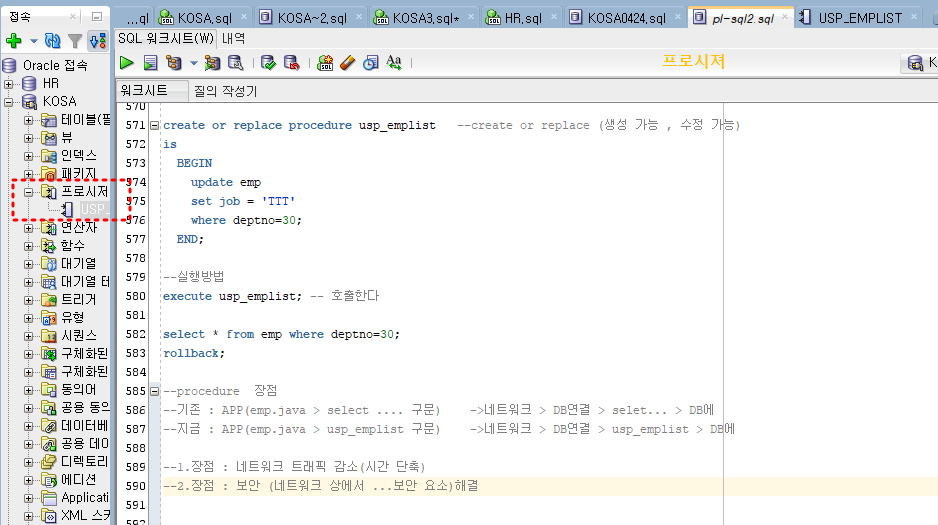The width and height of the screenshot is (938, 525).
Task: Select the Oracle 접속 root item
Action: point(54,65)
